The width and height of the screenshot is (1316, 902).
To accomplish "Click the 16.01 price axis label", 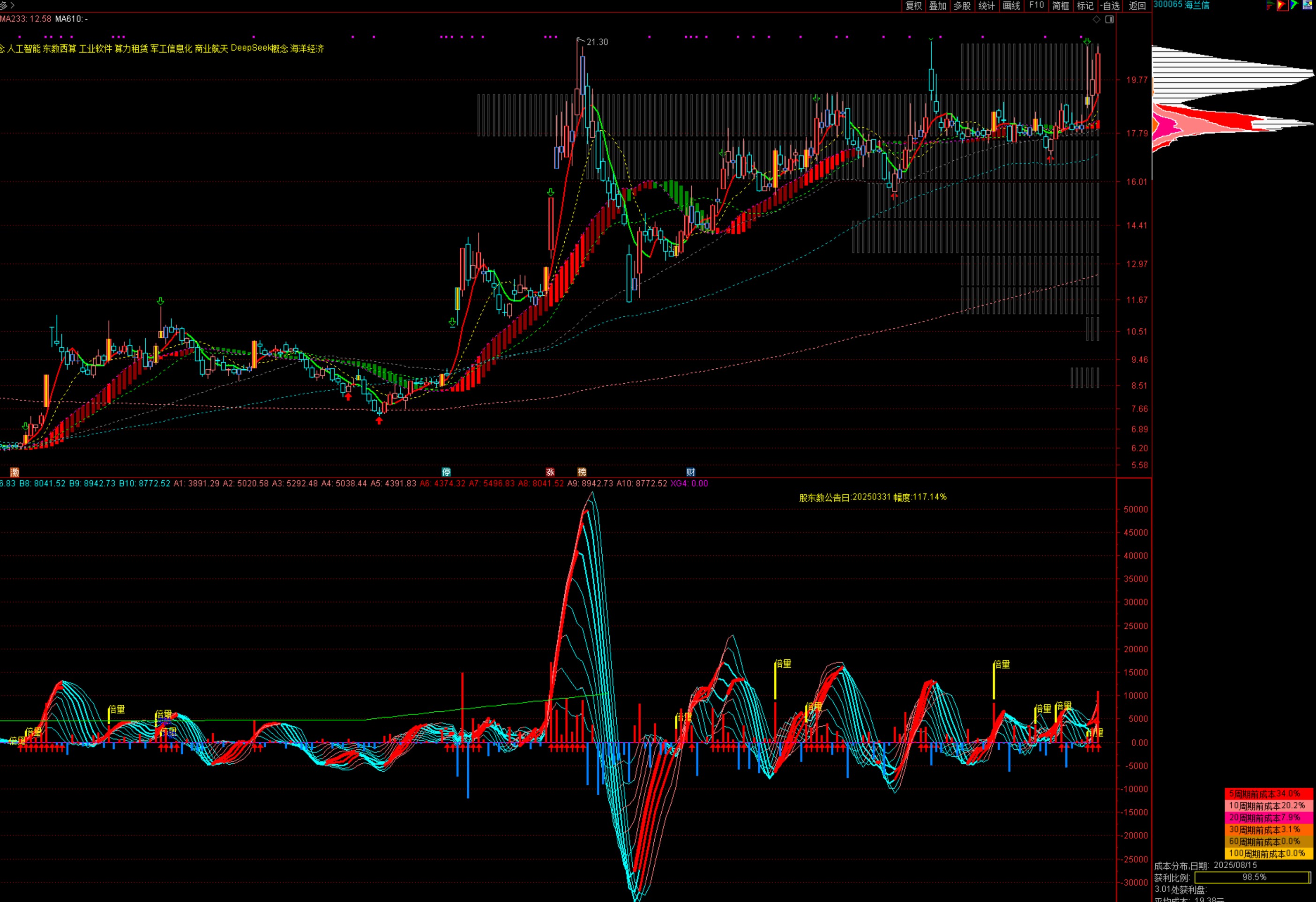I will 1137,182.
